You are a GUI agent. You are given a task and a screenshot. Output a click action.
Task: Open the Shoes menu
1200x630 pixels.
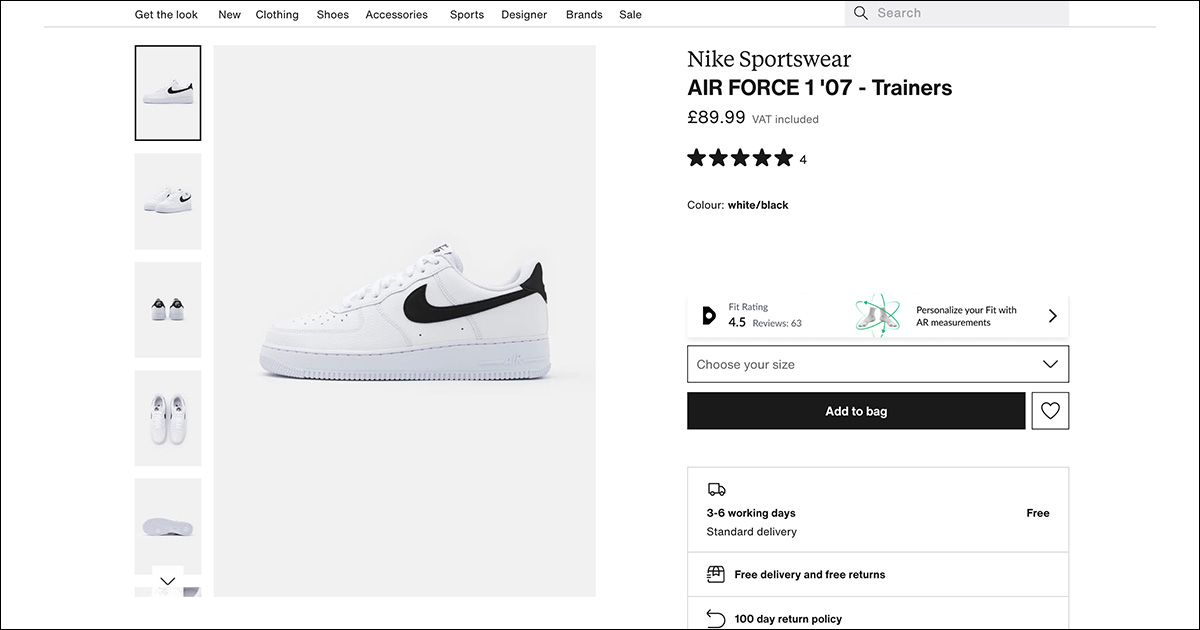tap(333, 15)
